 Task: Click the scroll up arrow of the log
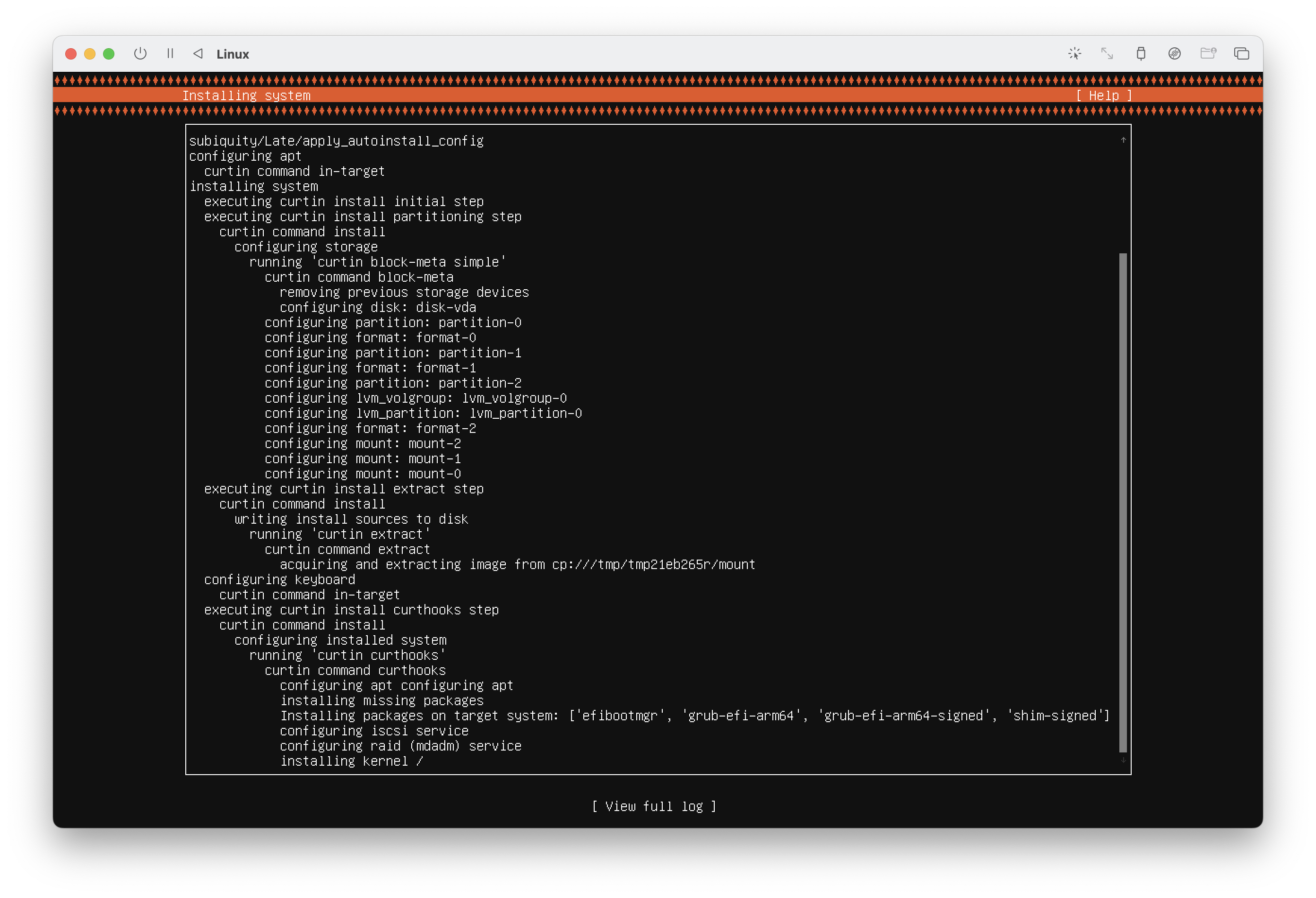pyautogui.click(x=1123, y=140)
